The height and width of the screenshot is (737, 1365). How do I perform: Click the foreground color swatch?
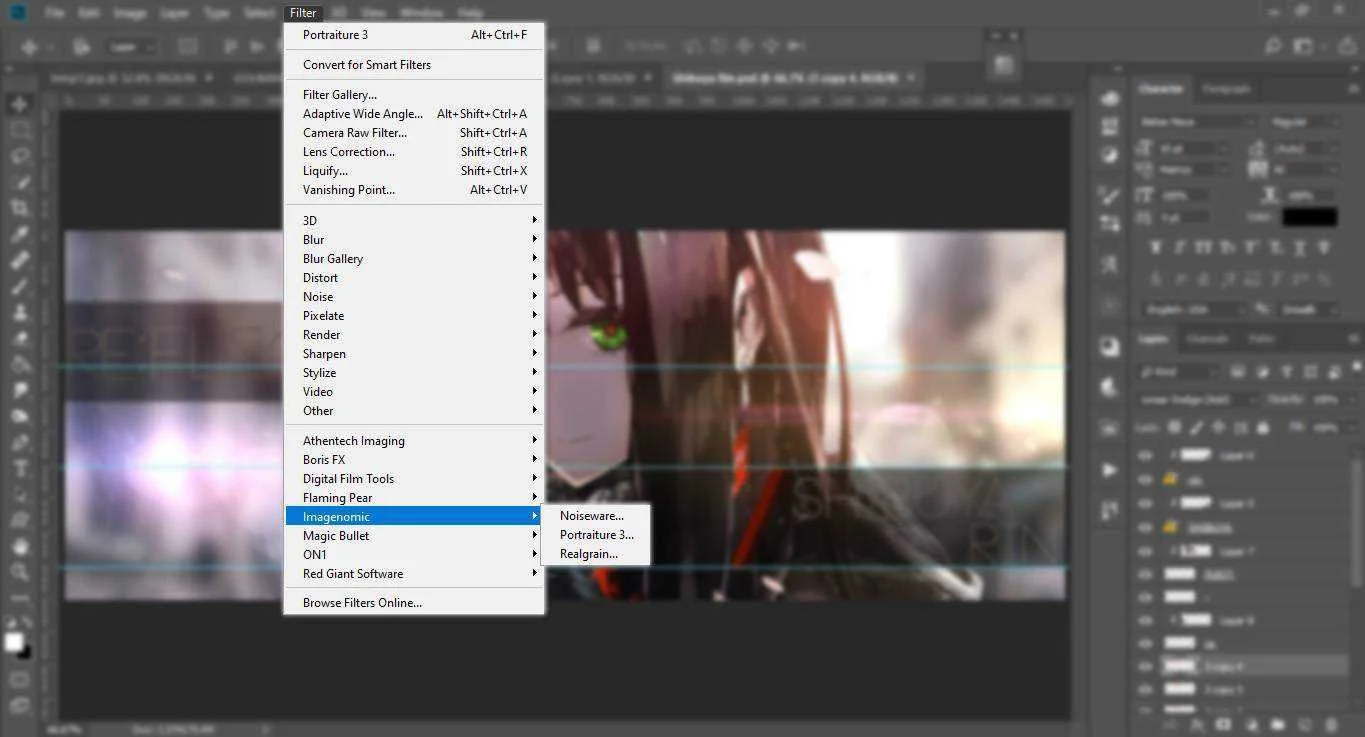pos(14,642)
